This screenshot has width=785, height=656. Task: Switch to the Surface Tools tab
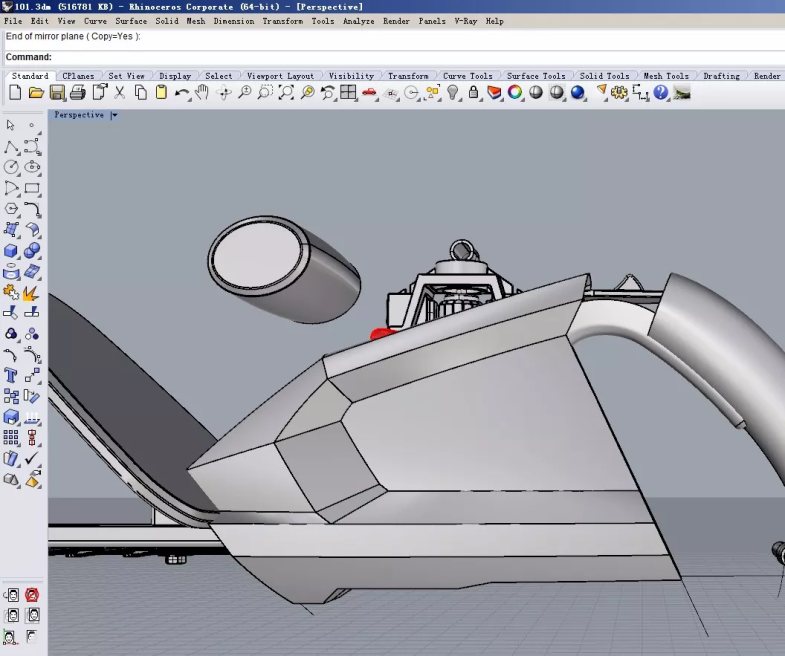[535, 76]
